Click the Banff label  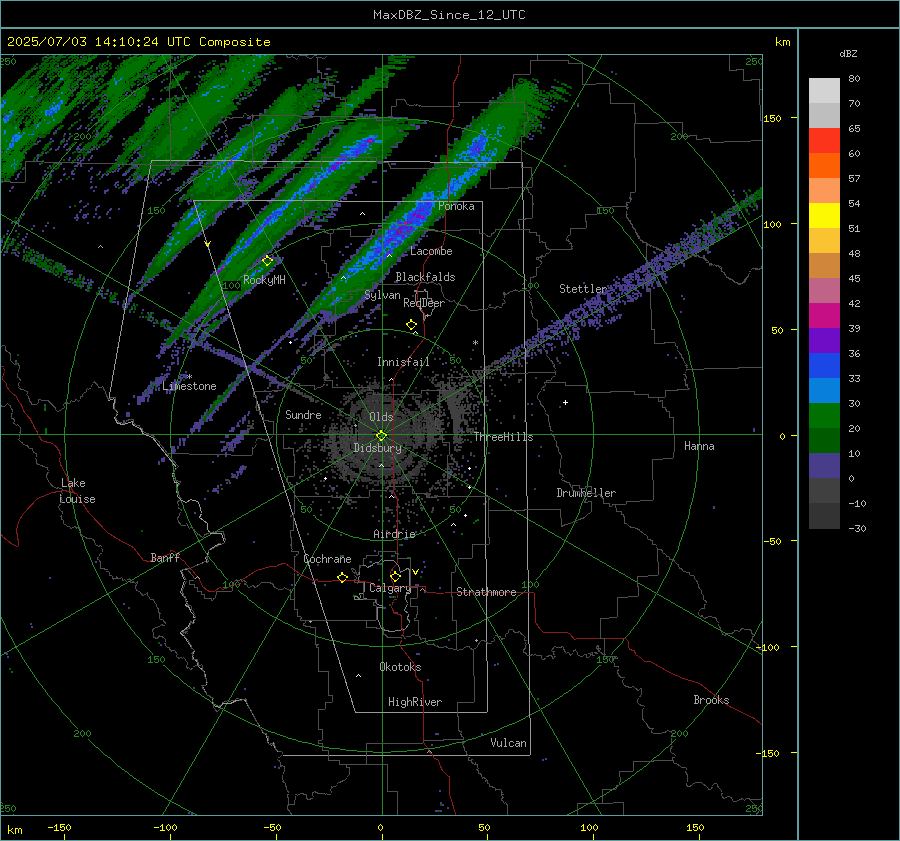point(165,557)
